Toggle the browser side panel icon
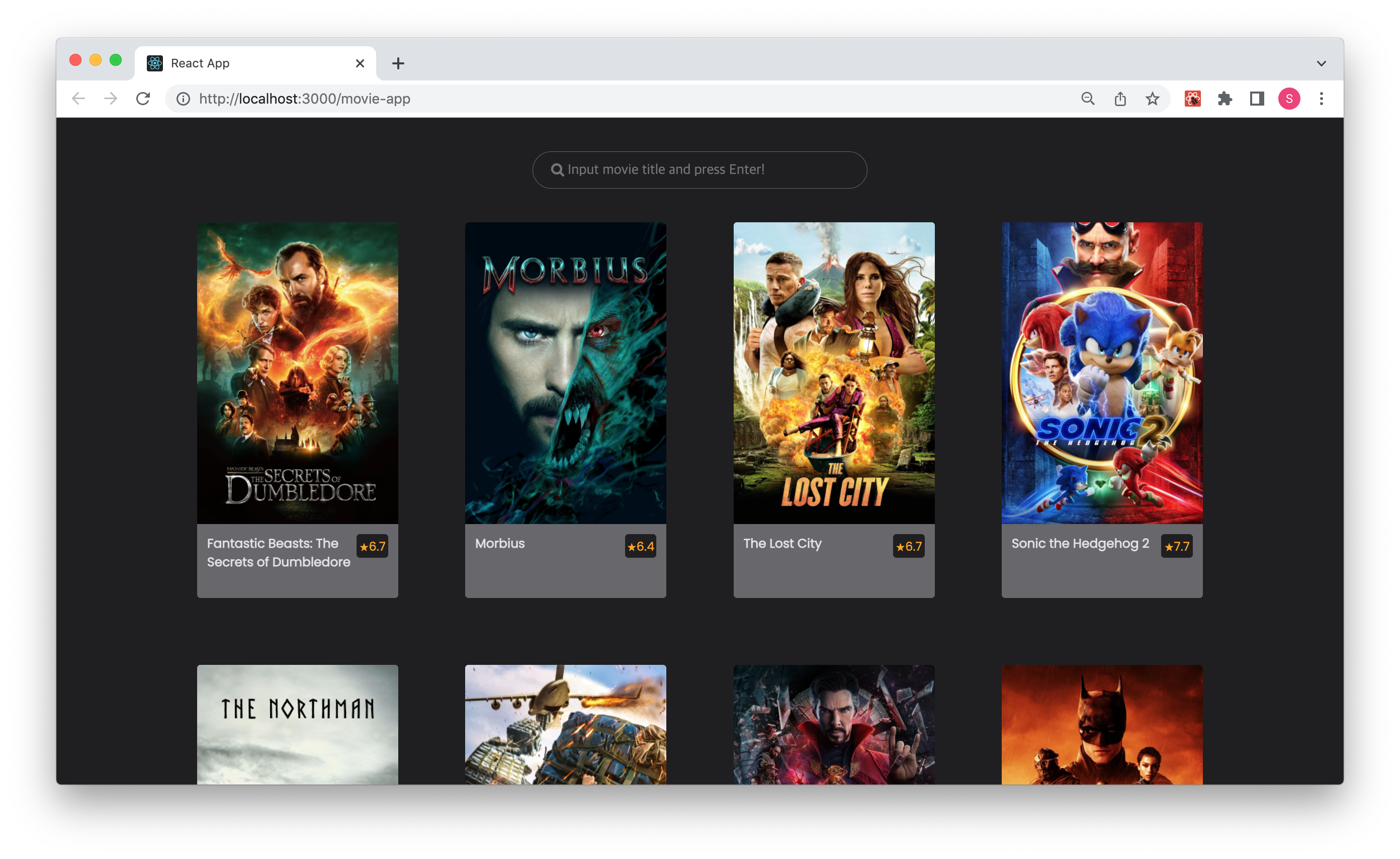 pos(1257,99)
